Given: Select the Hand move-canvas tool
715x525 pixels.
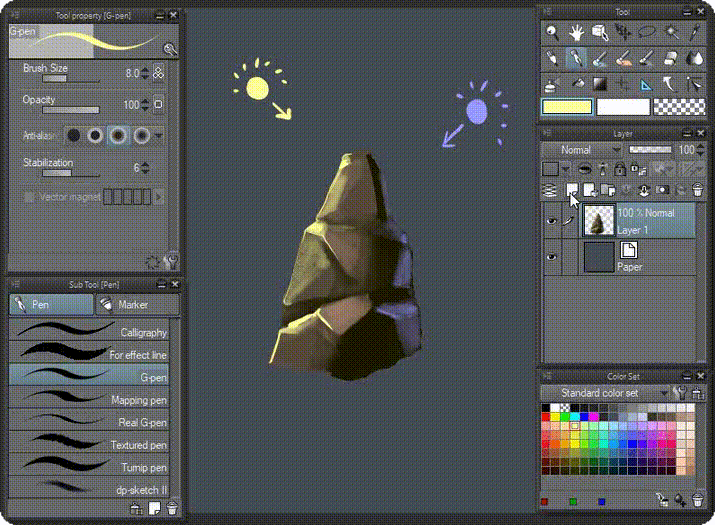Looking at the screenshot, I should (x=576, y=32).
